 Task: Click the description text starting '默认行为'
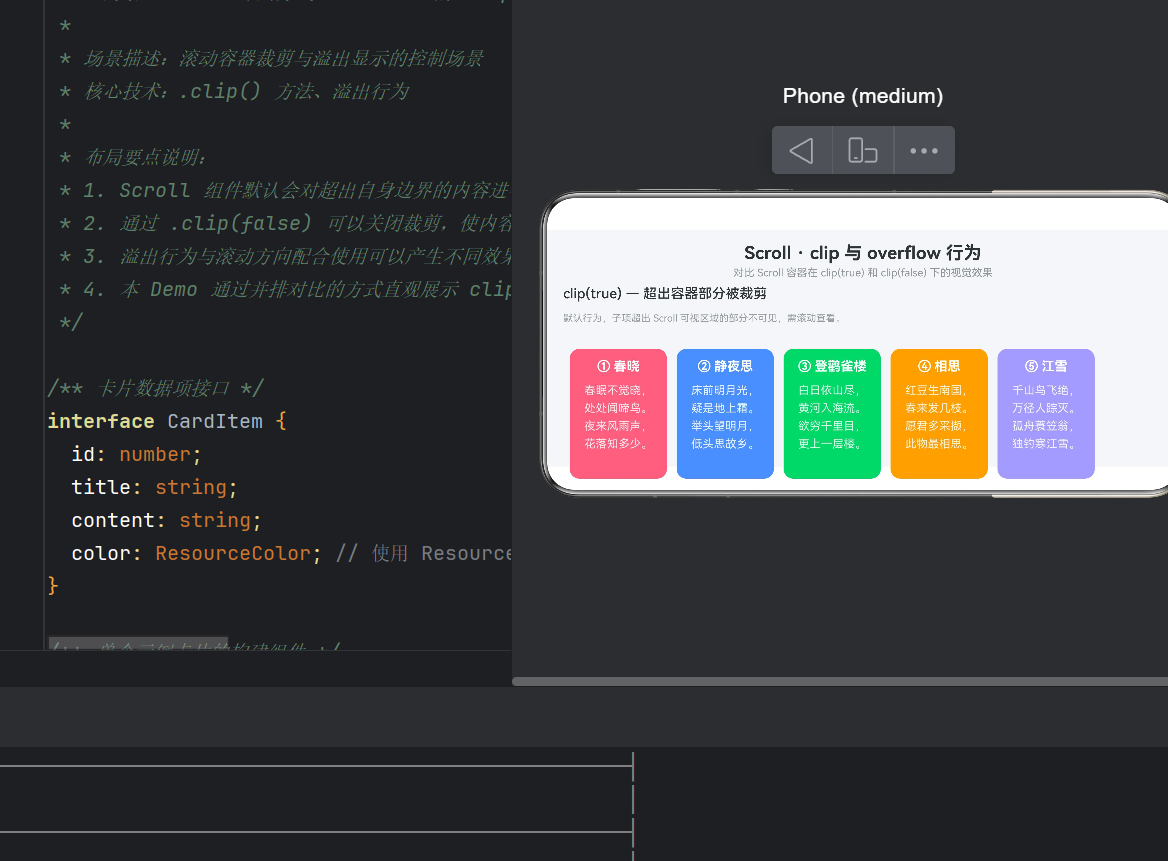[702, 318]
